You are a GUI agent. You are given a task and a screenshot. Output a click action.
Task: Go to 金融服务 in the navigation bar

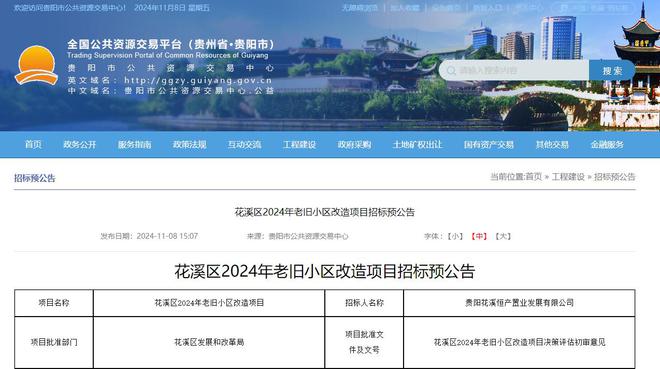tap(607, 144)
